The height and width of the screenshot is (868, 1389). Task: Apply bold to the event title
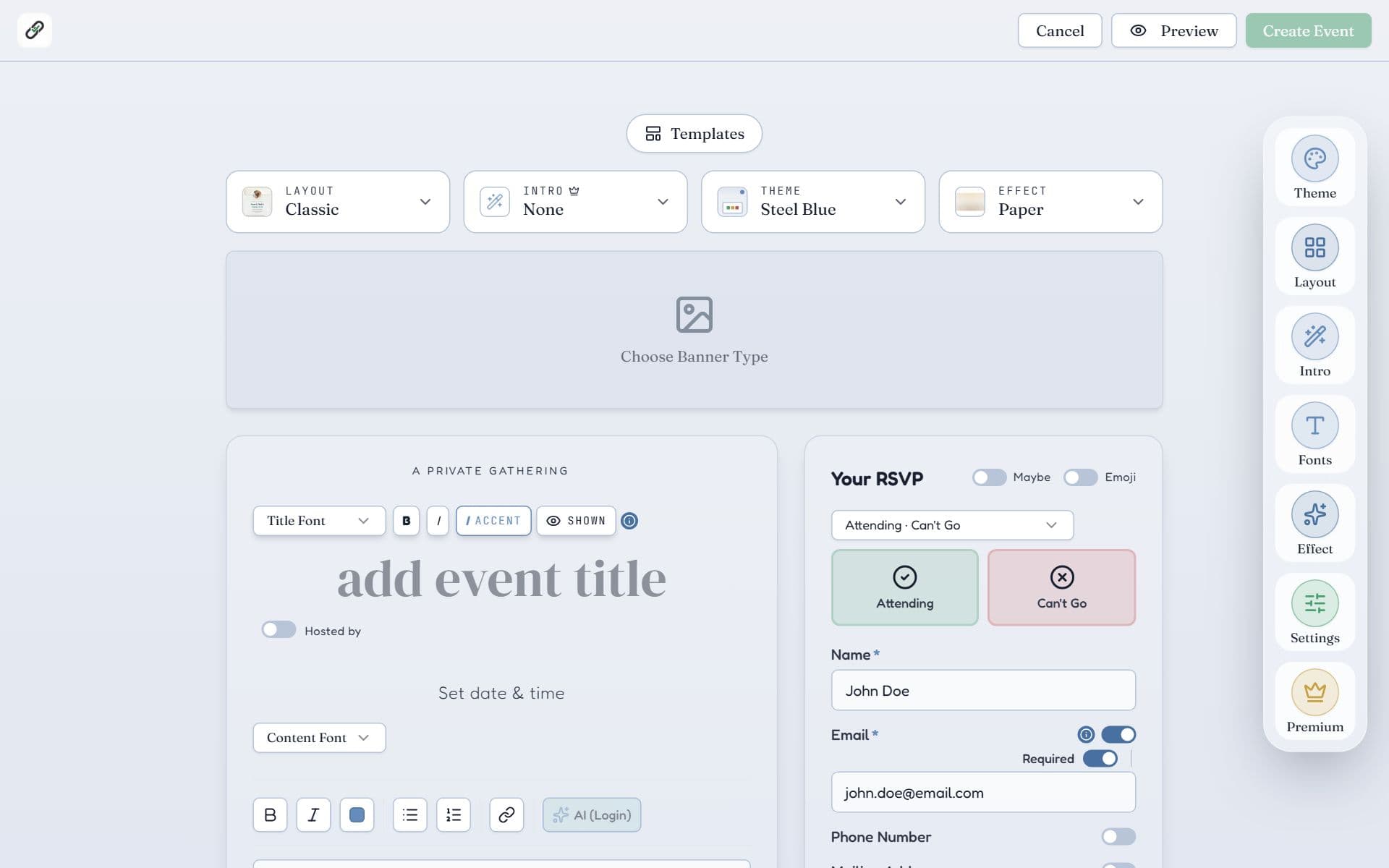tap(406, 521)
